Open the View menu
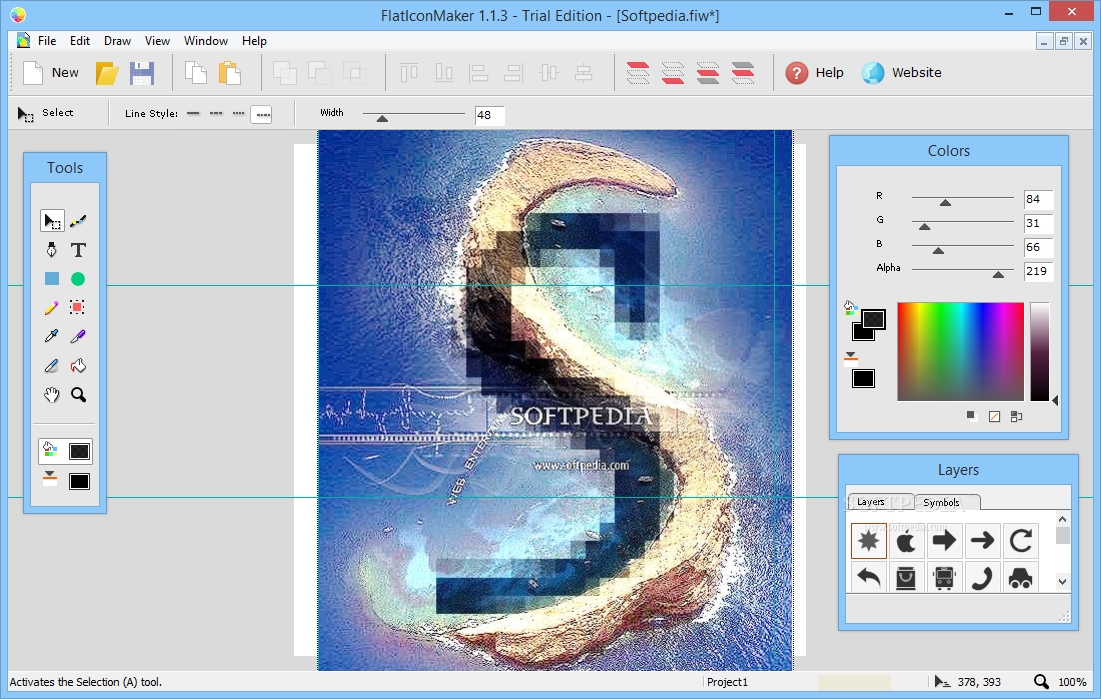The width and height of the screenshot is (1101, 699). (157, 41)
